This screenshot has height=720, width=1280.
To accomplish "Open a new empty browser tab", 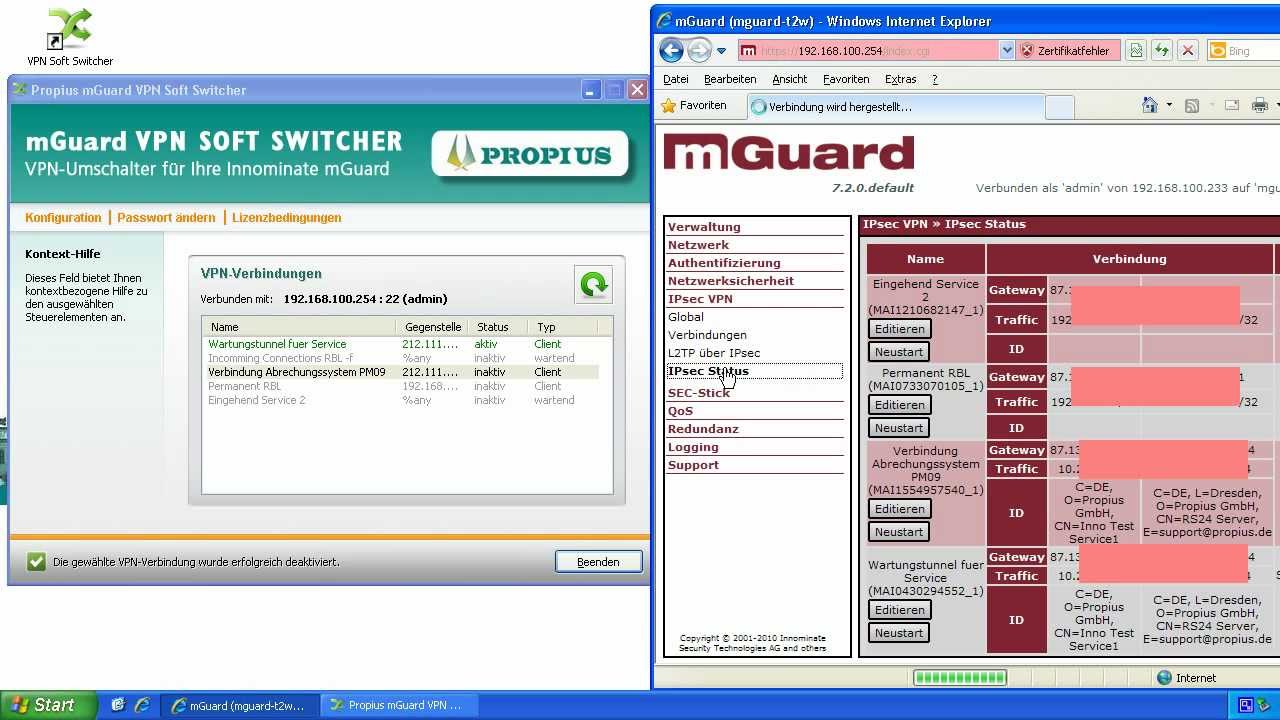I will [x=1059, y=106].
